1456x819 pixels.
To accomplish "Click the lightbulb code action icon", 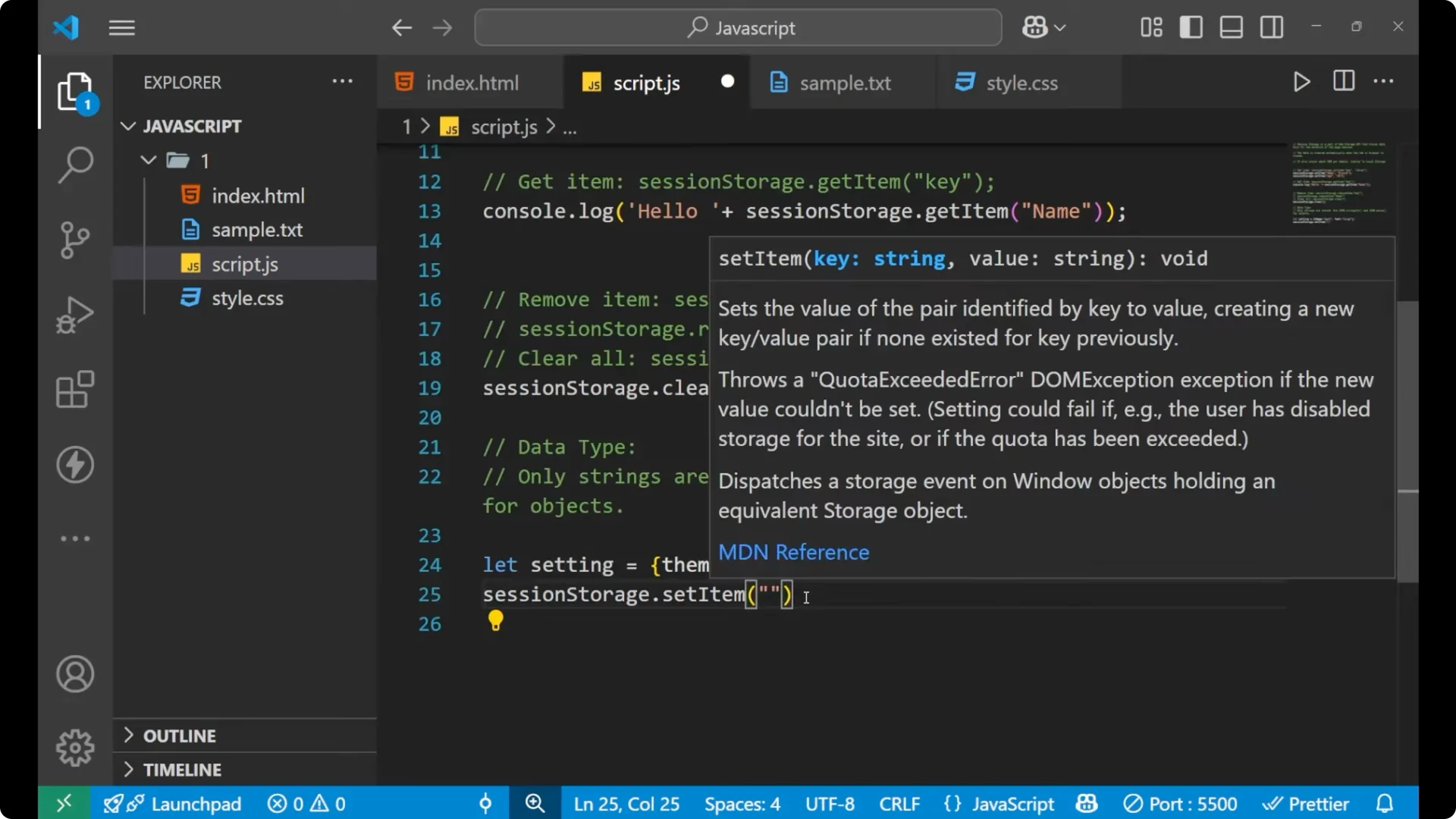I will tap(495, 620).
